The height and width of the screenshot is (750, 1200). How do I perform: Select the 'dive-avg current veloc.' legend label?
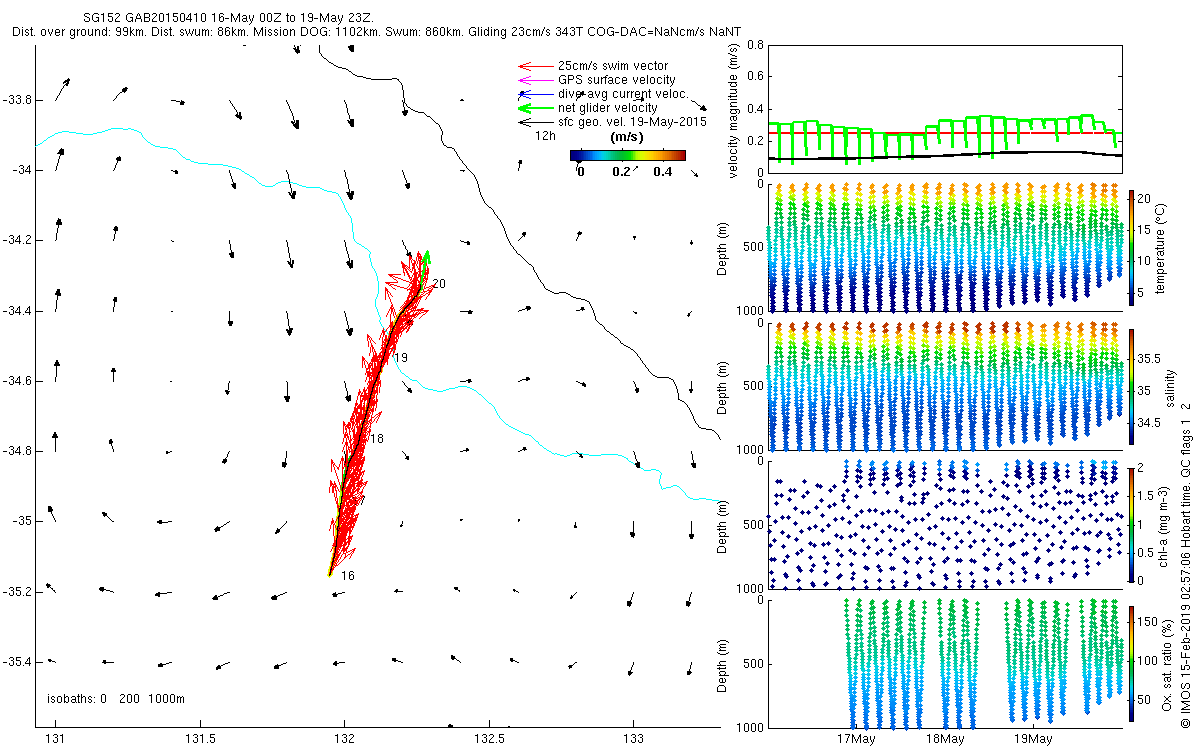[x=624, y=94]
